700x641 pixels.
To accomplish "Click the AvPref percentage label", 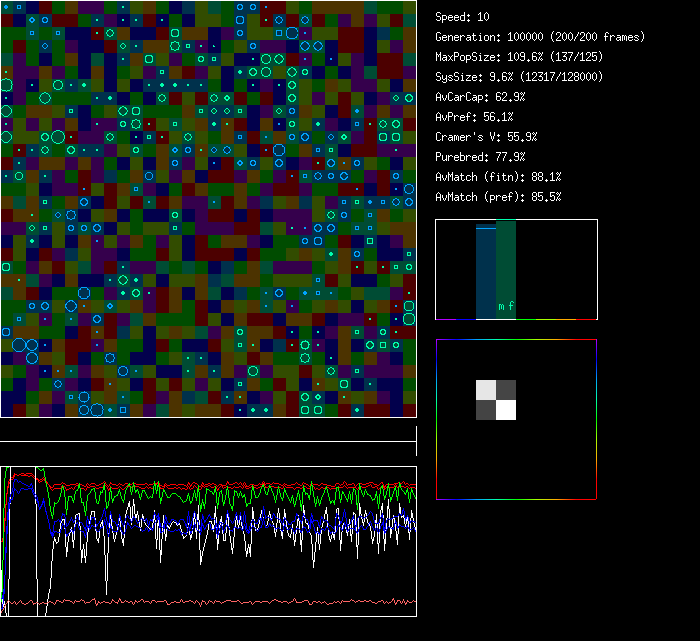I will pyautogui.click(x=473, y=117).
